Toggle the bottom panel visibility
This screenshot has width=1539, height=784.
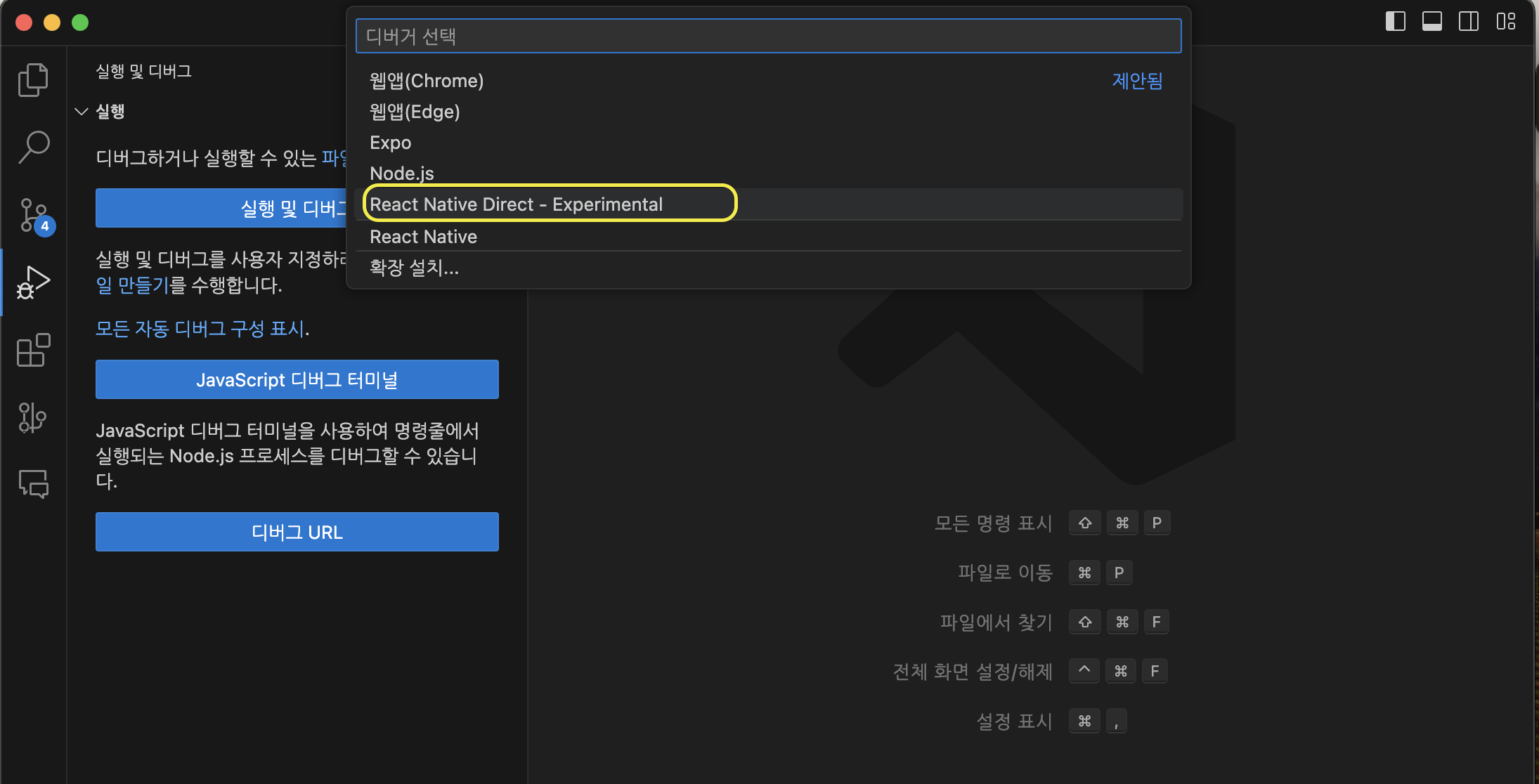[x=1431, y=22]
